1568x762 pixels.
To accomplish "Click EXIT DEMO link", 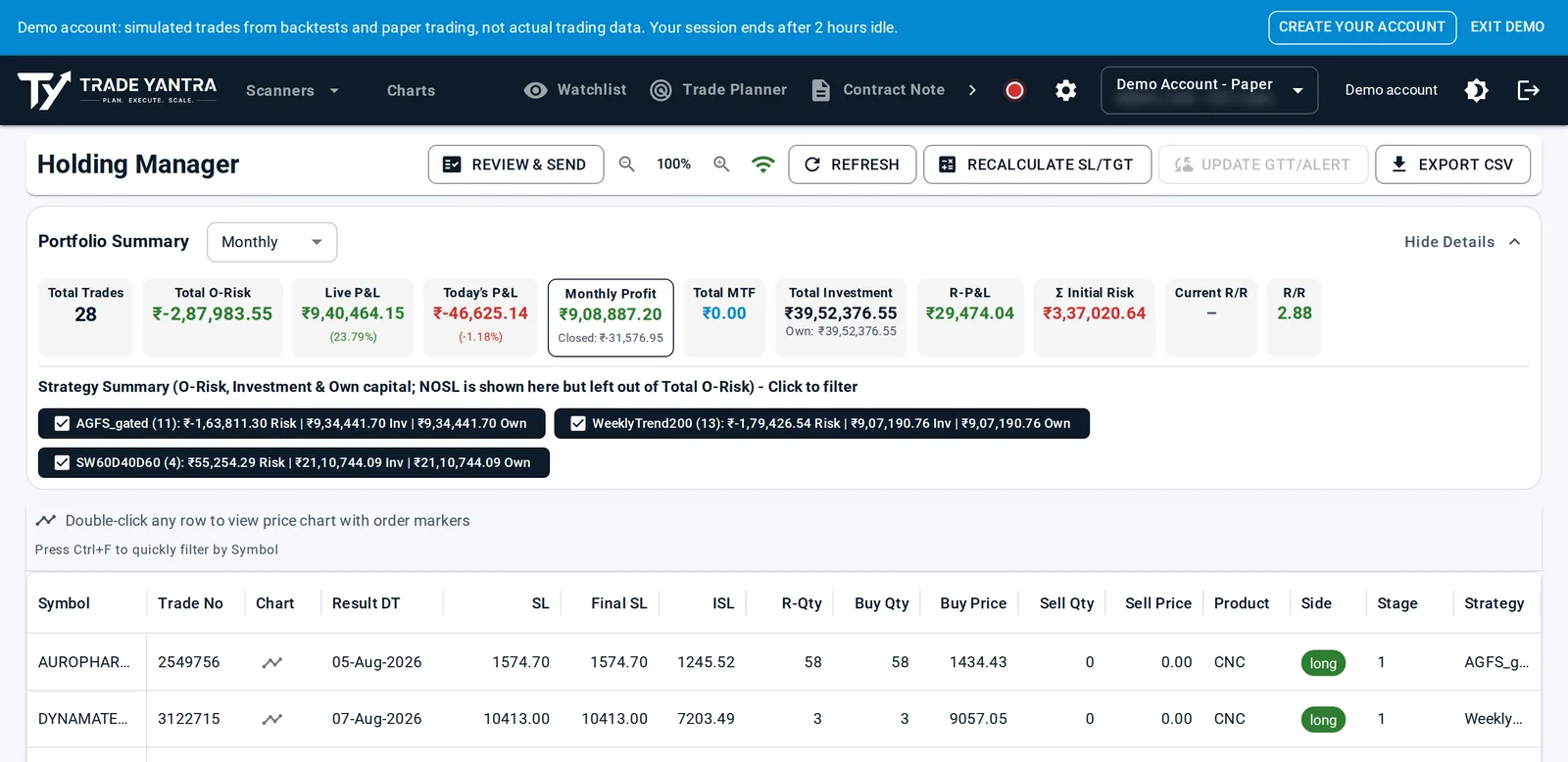I will tap(1507, 27).
